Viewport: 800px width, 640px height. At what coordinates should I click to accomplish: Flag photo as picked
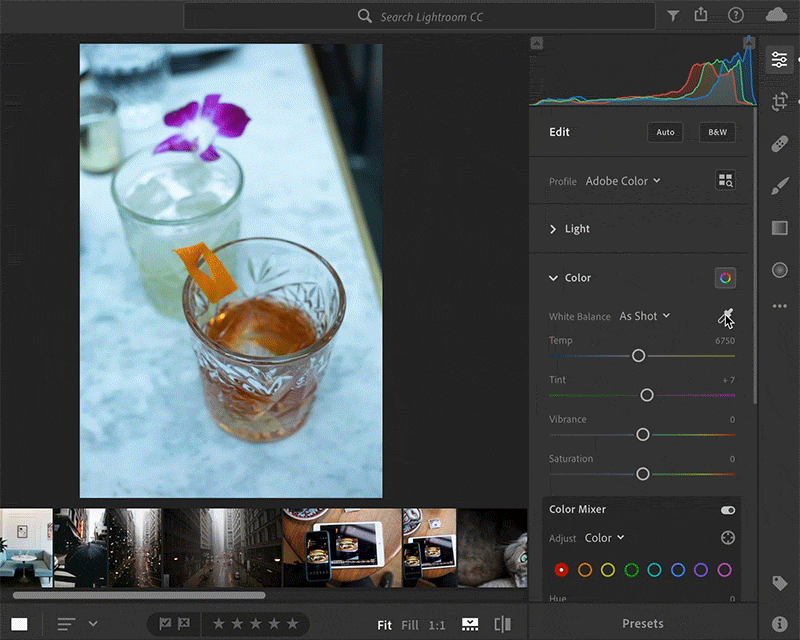pos(165,624)
